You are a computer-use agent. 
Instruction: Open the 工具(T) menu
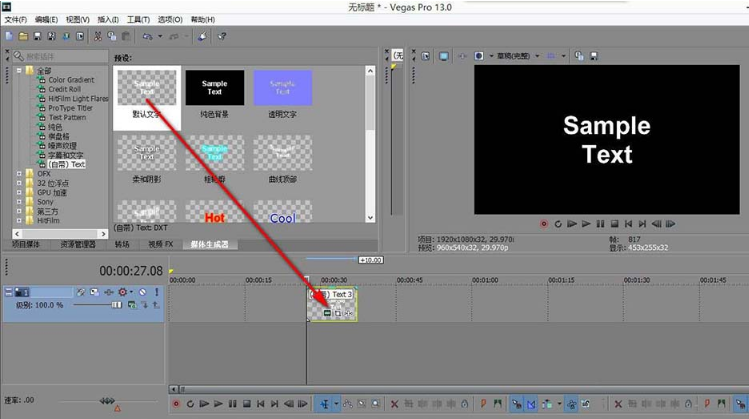(138, 19)
